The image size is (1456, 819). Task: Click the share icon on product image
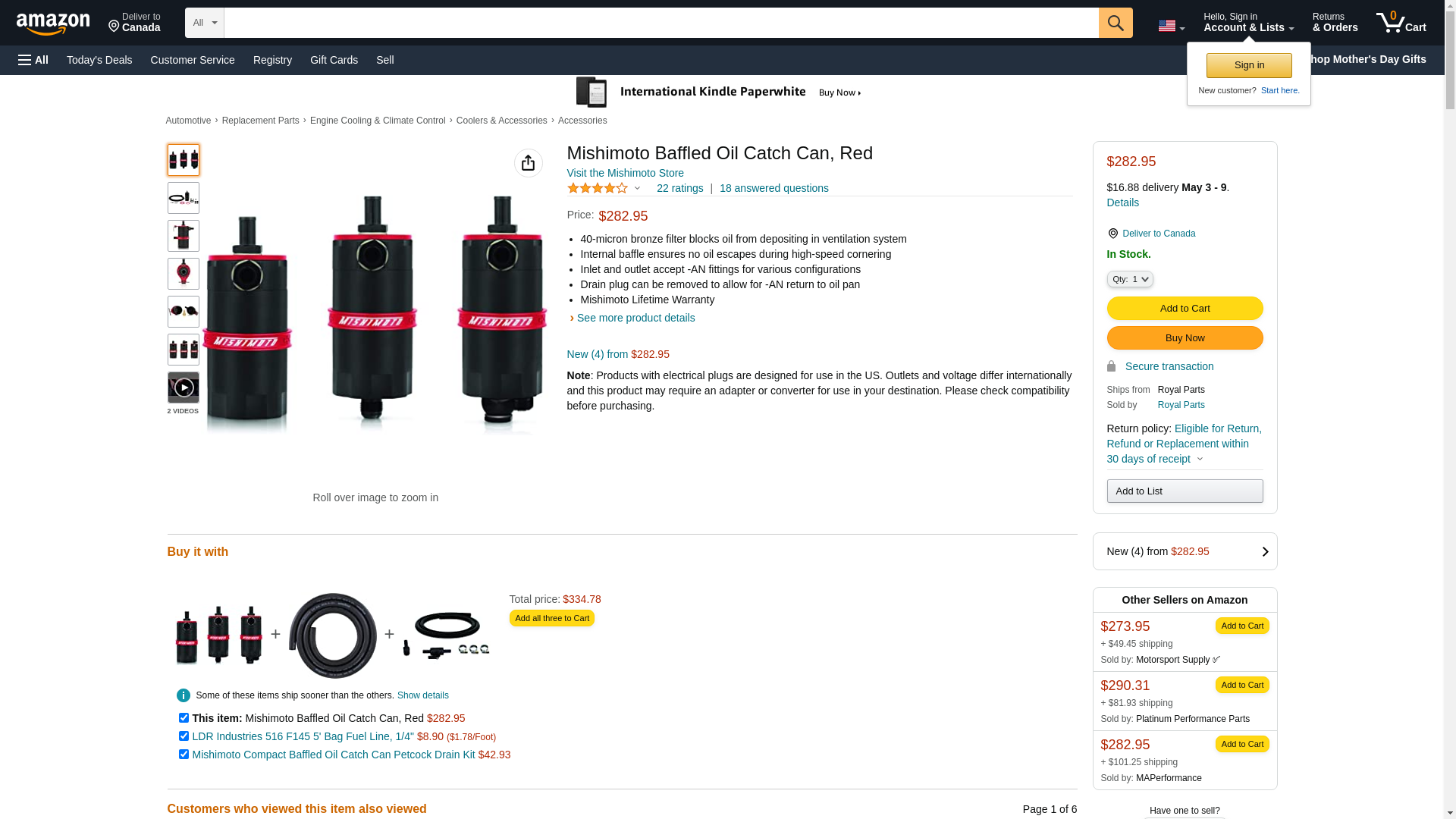[x=528, y=163]
